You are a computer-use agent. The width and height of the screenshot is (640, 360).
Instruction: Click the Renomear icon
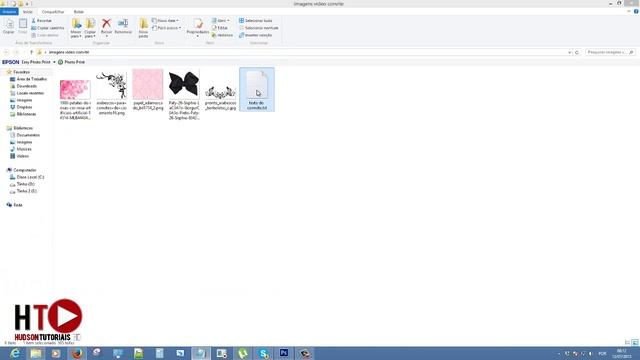tap(123, 26)
